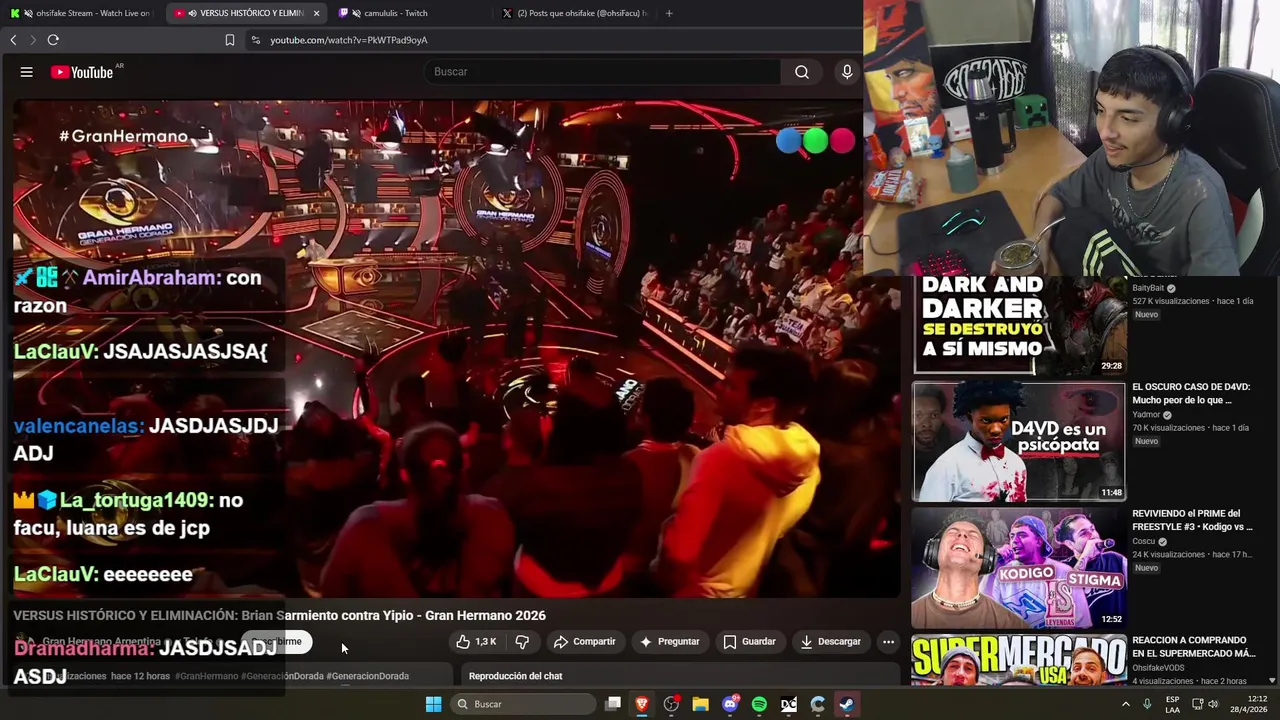The width and height of the screenshot is (1280, 720).
Task: Go back with the browser back arrow
Action: pyautogui.click(x=13, y=40)
